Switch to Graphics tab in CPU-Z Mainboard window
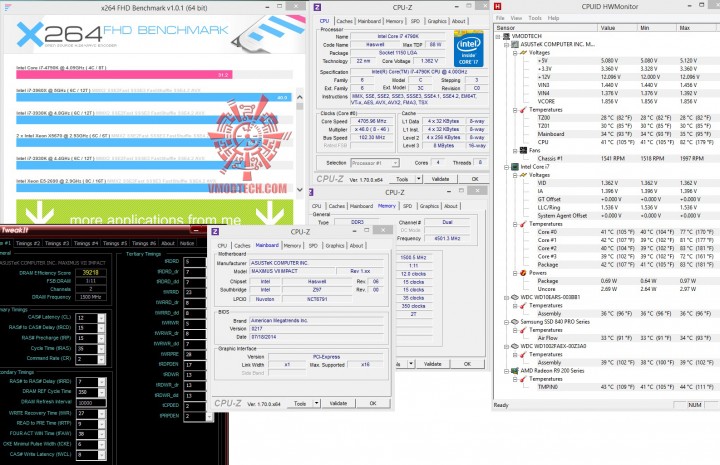 (x=335, y=246)
